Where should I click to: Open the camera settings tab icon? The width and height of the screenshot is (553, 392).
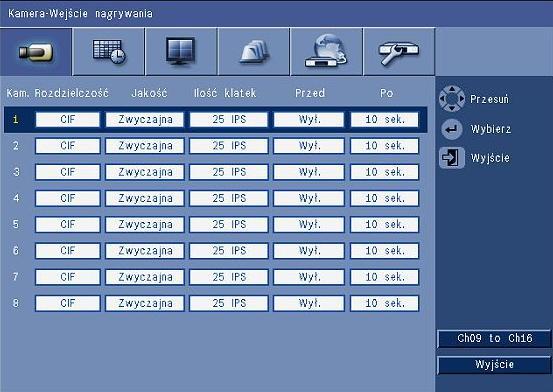click(36, 52)
